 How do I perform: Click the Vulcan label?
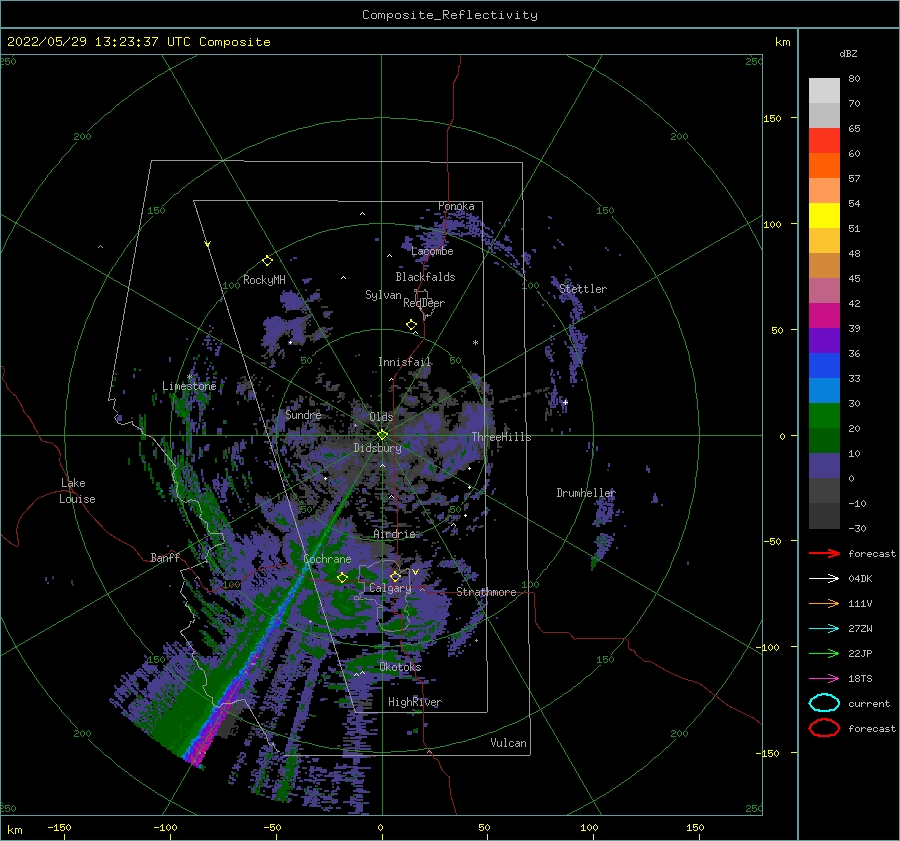point(509,743)
